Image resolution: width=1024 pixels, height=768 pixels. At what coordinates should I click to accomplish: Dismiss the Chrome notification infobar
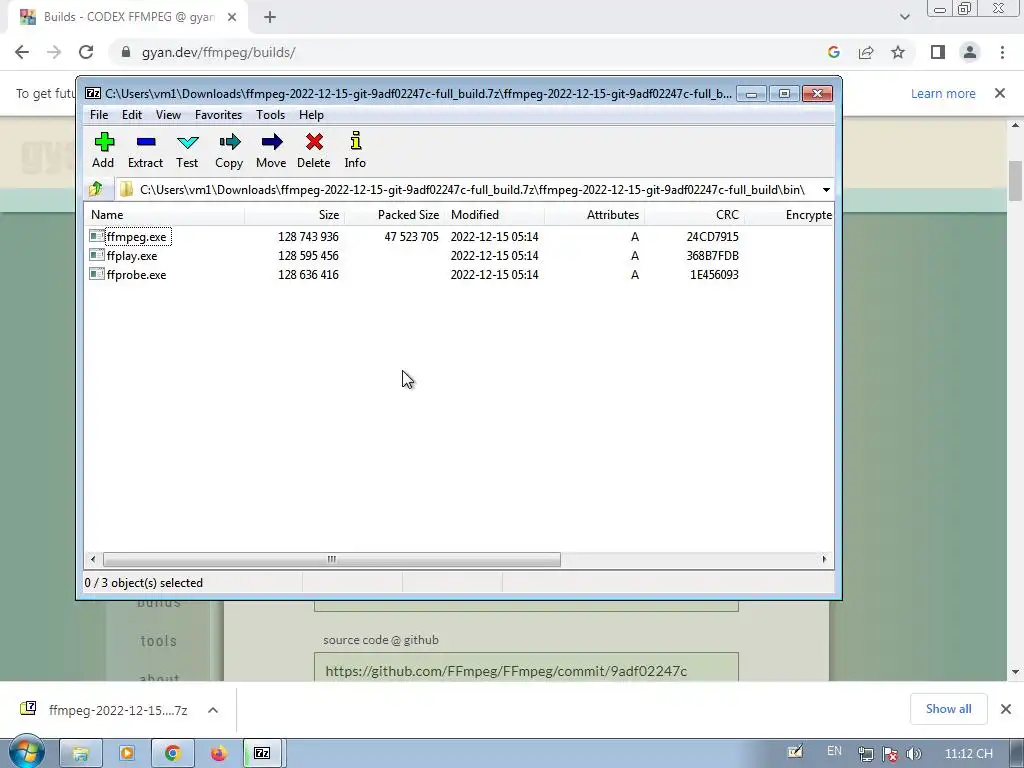tap(1000, 93)
